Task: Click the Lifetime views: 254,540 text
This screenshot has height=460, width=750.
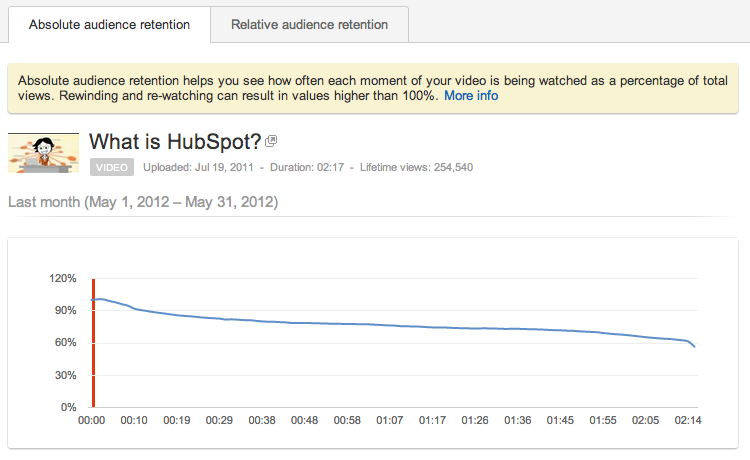Action: click(x=417, y=167)
